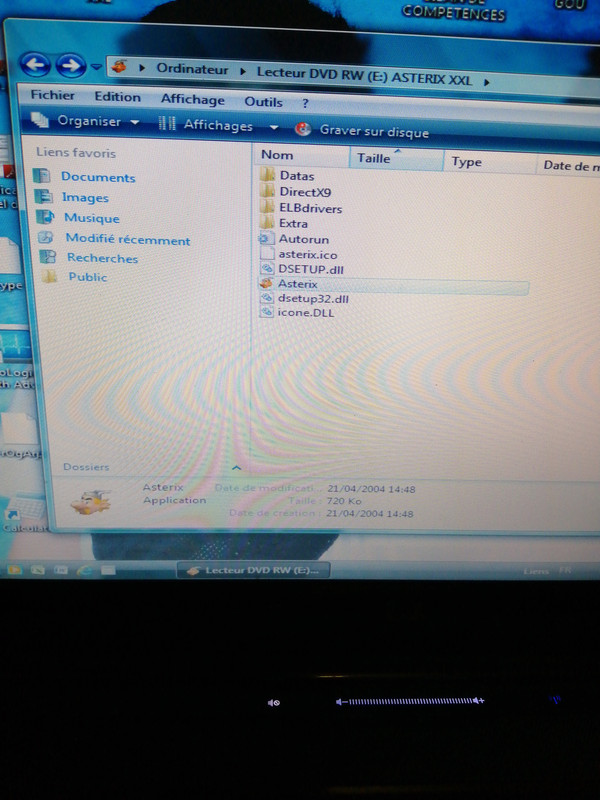600x800 pixels.
Task: Expand the arrow after ASTERIX XXL breadcrumb
Action: pyautogui.click(x=486, y=82)
